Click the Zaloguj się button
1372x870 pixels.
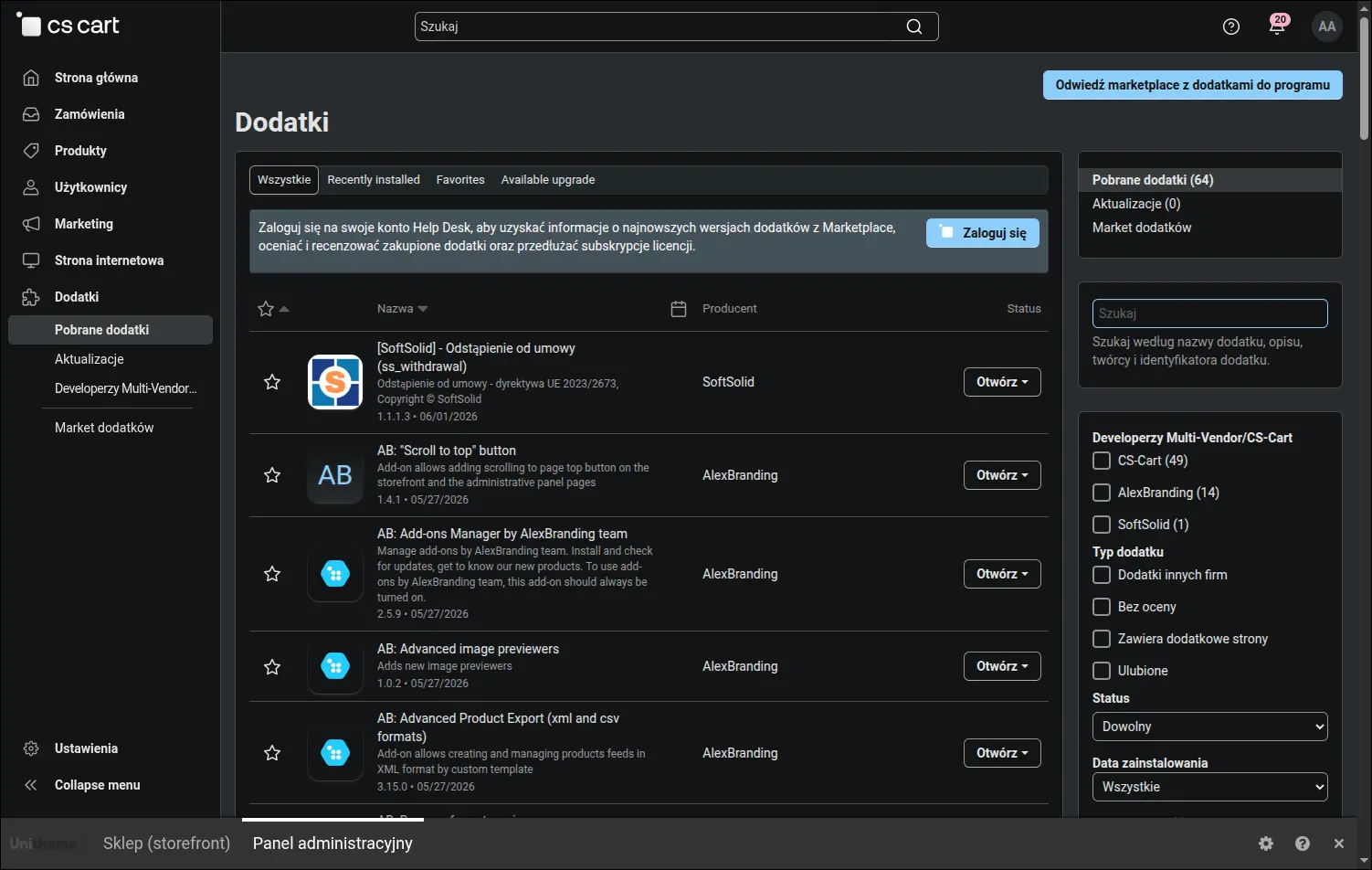click(983, 233)
